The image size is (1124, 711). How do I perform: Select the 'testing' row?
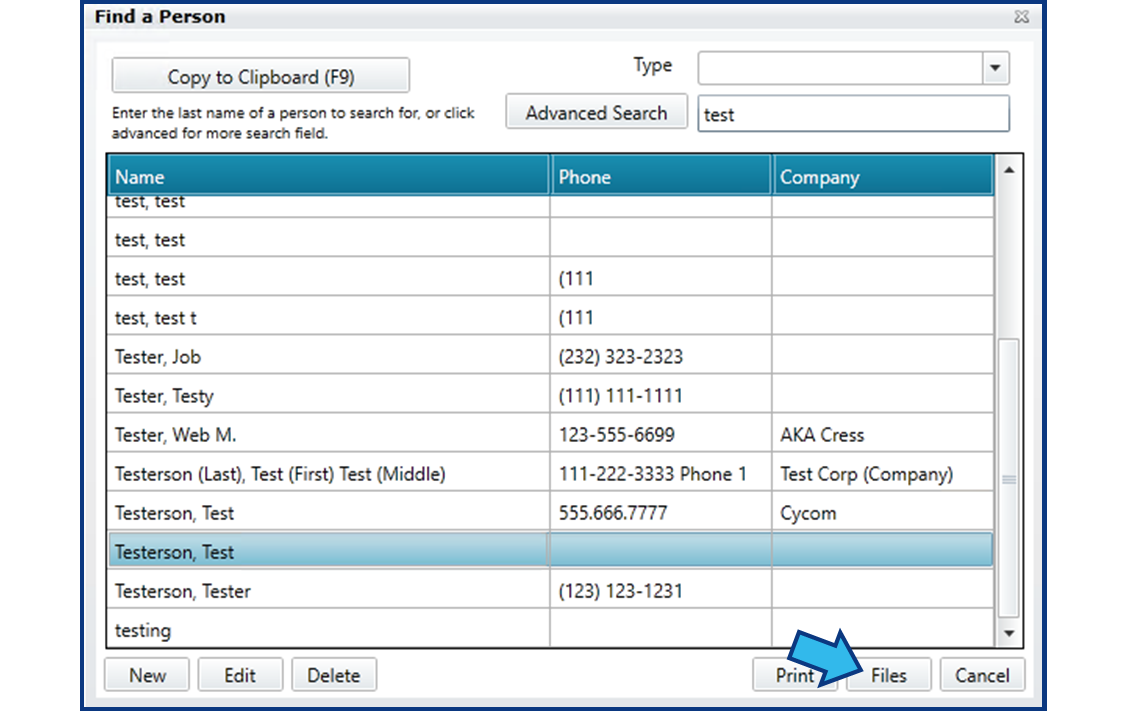[x=551, y=629]
